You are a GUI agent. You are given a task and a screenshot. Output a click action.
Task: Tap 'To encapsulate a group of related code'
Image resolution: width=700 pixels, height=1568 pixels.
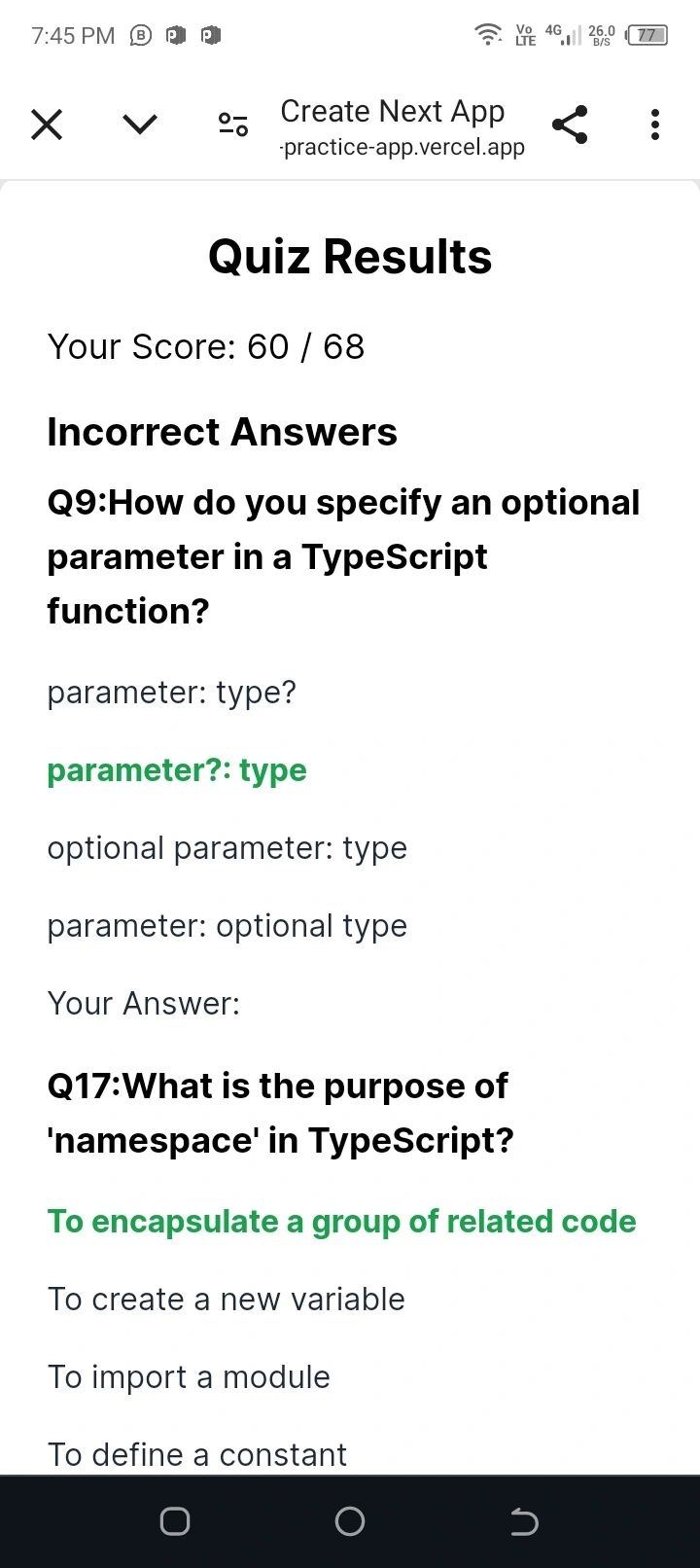(x=342, y=1222)
